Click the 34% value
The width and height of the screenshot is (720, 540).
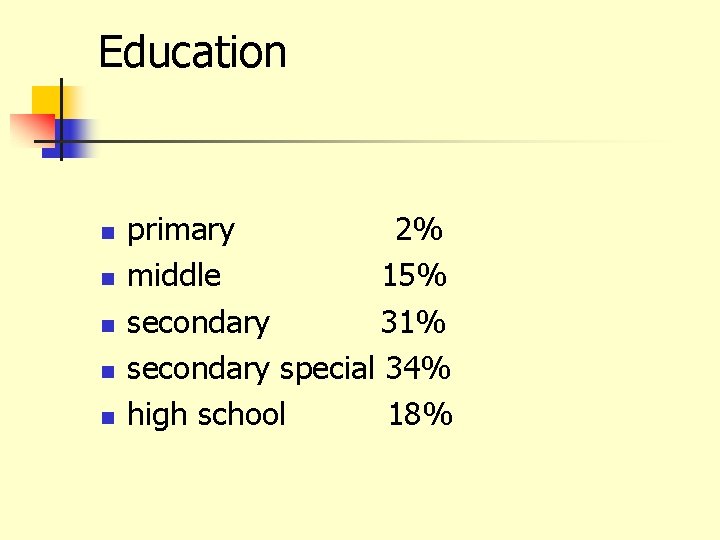pos(418,369)
